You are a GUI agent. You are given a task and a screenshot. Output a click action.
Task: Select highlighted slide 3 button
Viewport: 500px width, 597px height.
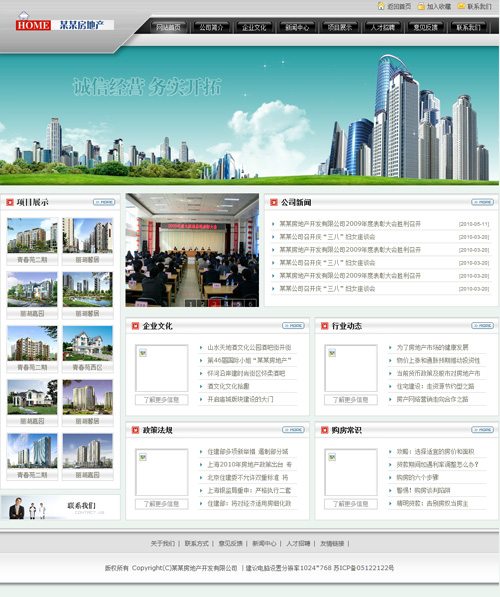click(x=214, y=303)
